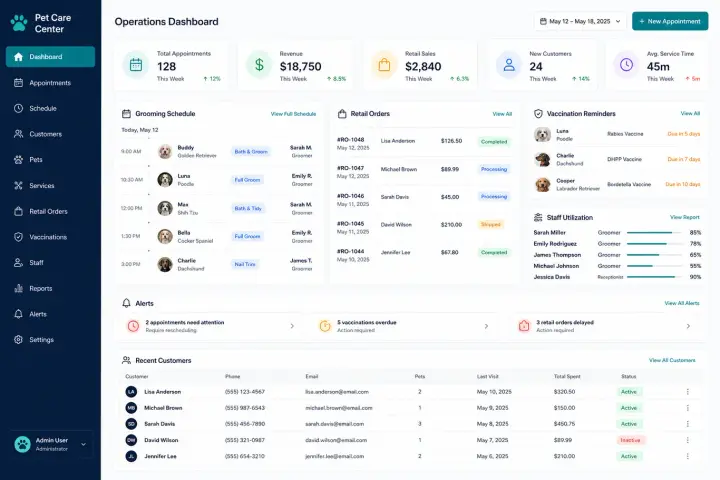This screenshot has height=480, width=720.
Task: Click Due in 5 days for Luna
Action: coord(684,134)
